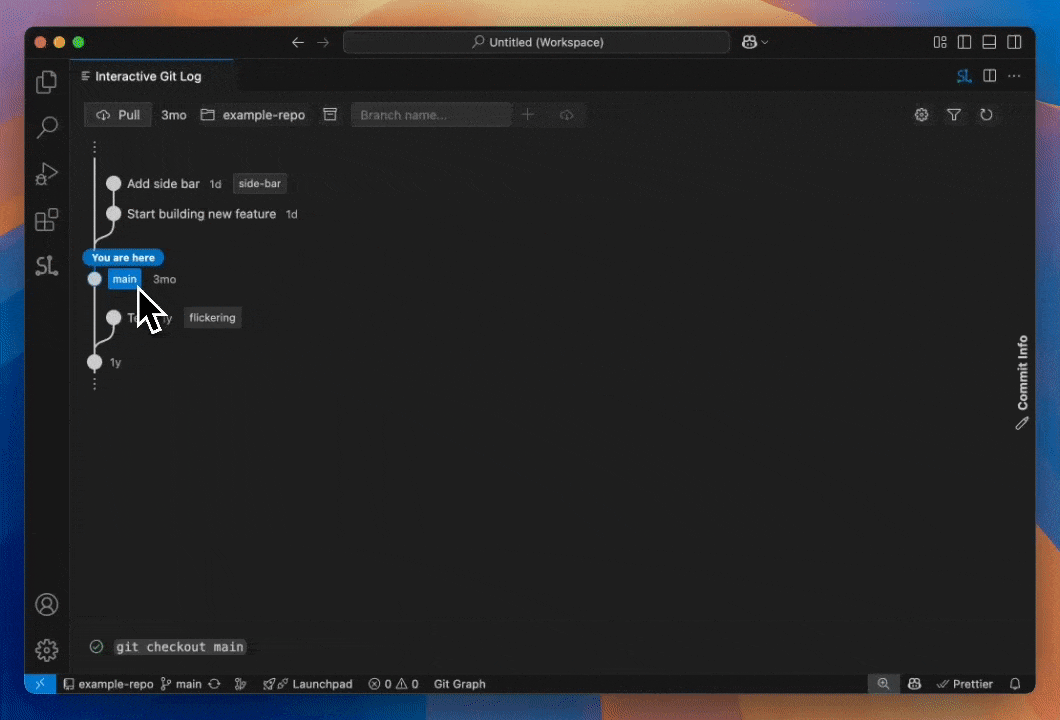Open the Extensions view
Viewport: 1060px width, 720px height.
pyautogui.click(x=47, y=219)
